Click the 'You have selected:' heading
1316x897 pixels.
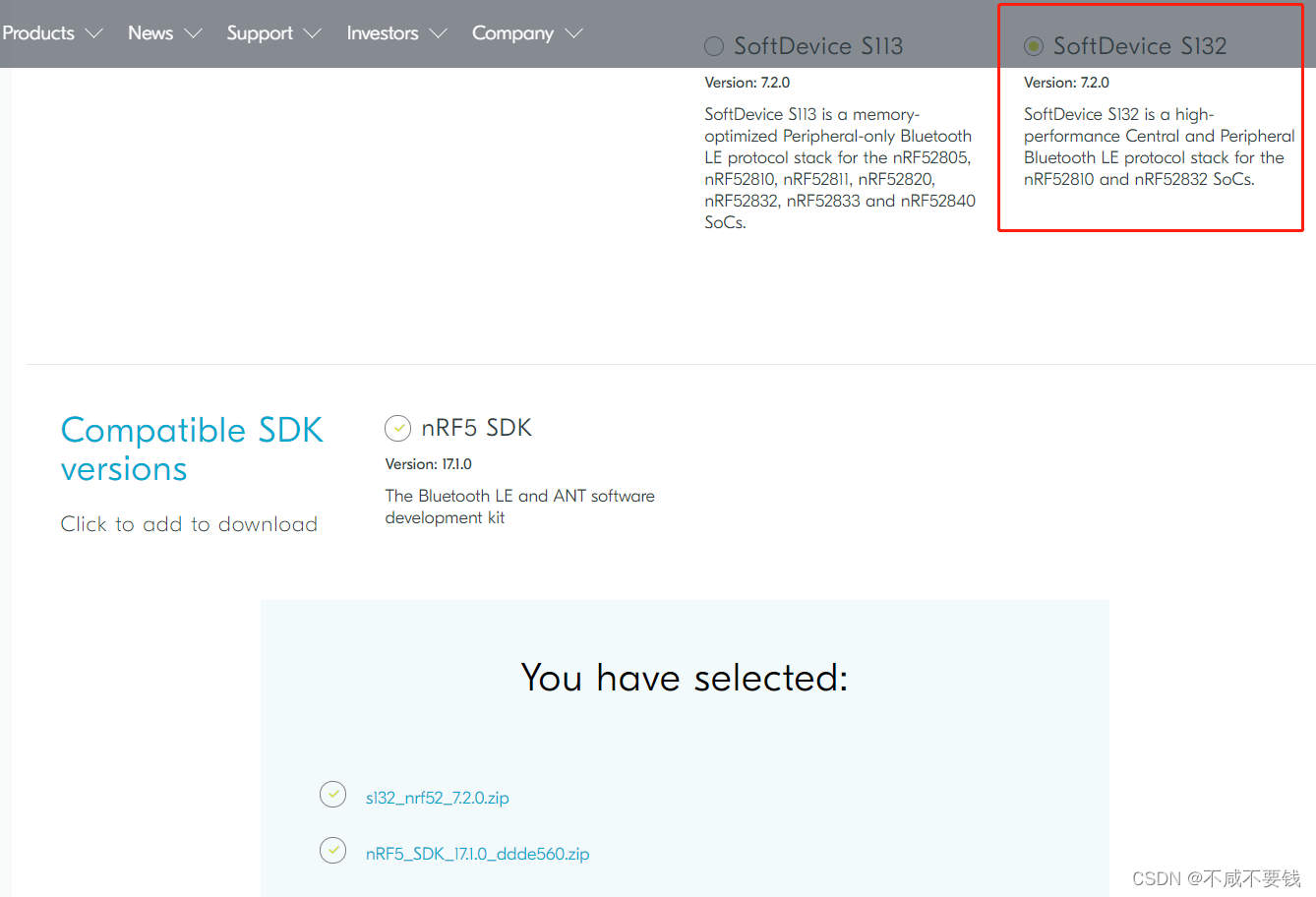coord(685,678)
